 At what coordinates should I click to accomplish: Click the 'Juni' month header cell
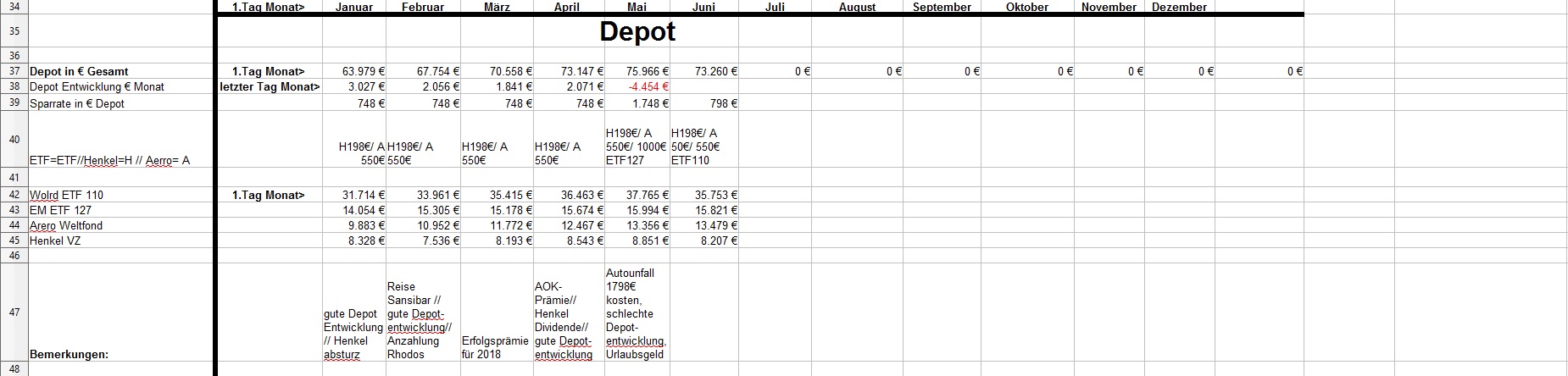pos(703,7)
